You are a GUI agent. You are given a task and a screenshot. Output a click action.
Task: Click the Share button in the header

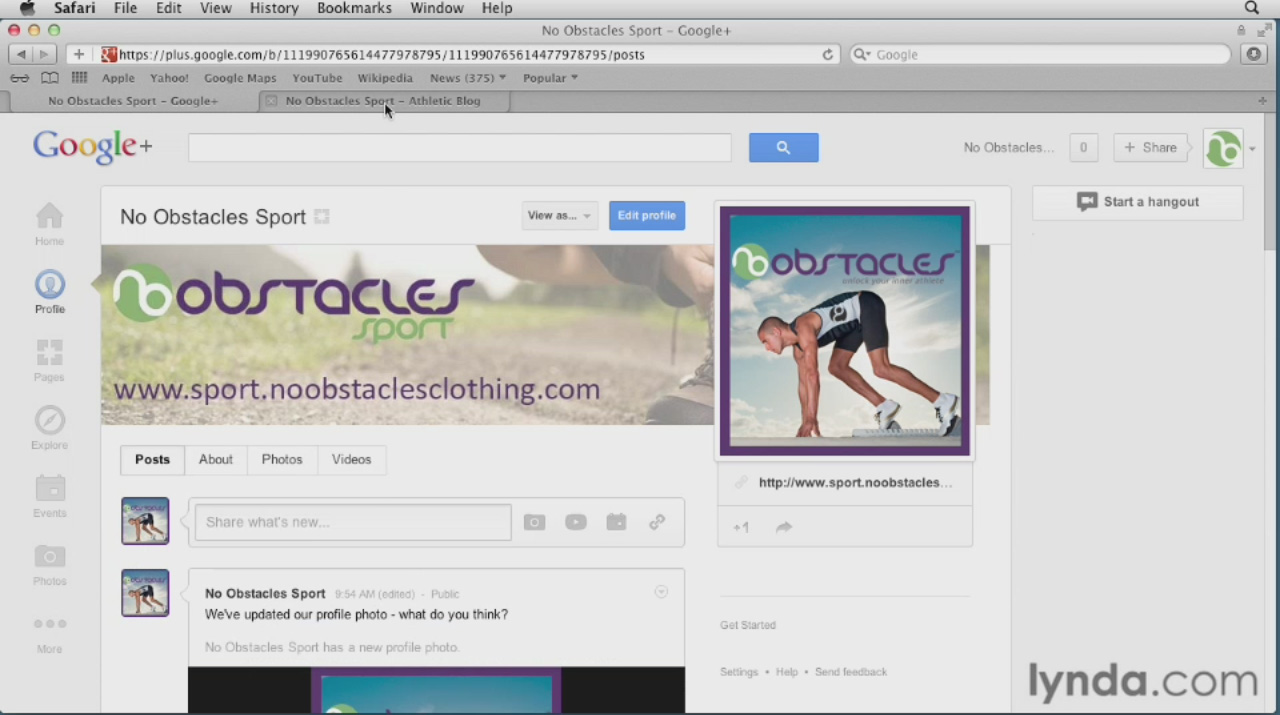(1150, 147)
